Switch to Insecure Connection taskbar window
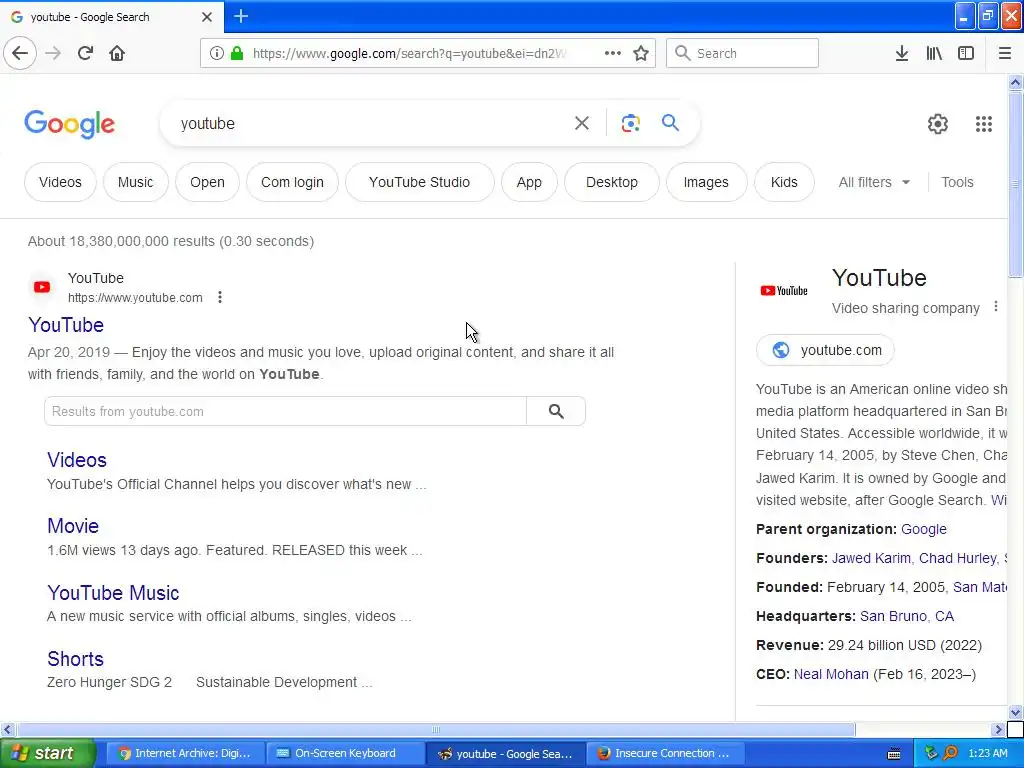The image size is (1024, 768). [x=665, y=753]
